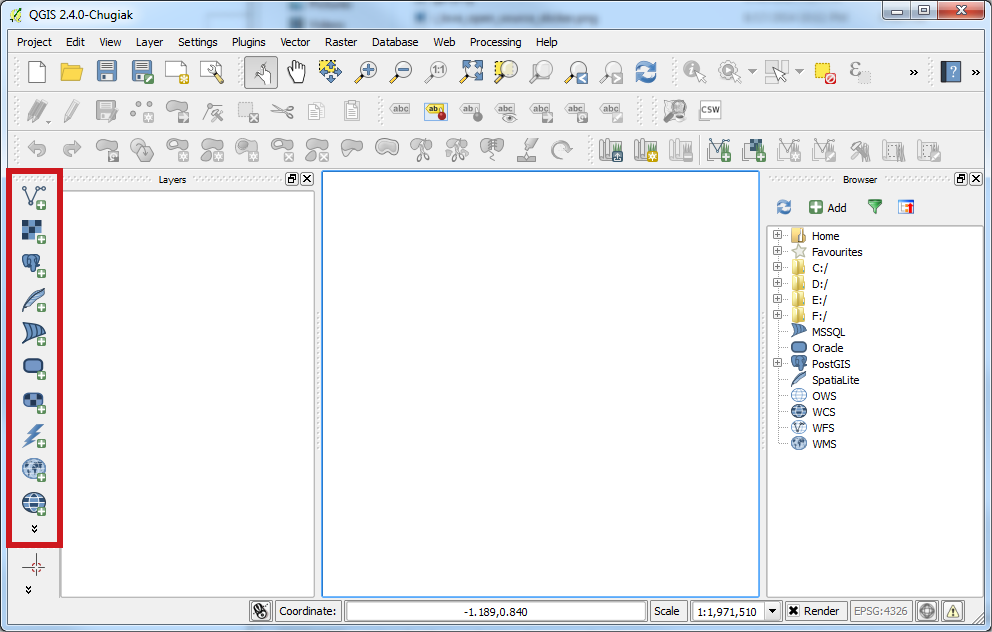Click the Add button in Browser panel
Image resolution: width=992 pixels, height=632 pixels.
pyautogui.click(x=827, y=207)
